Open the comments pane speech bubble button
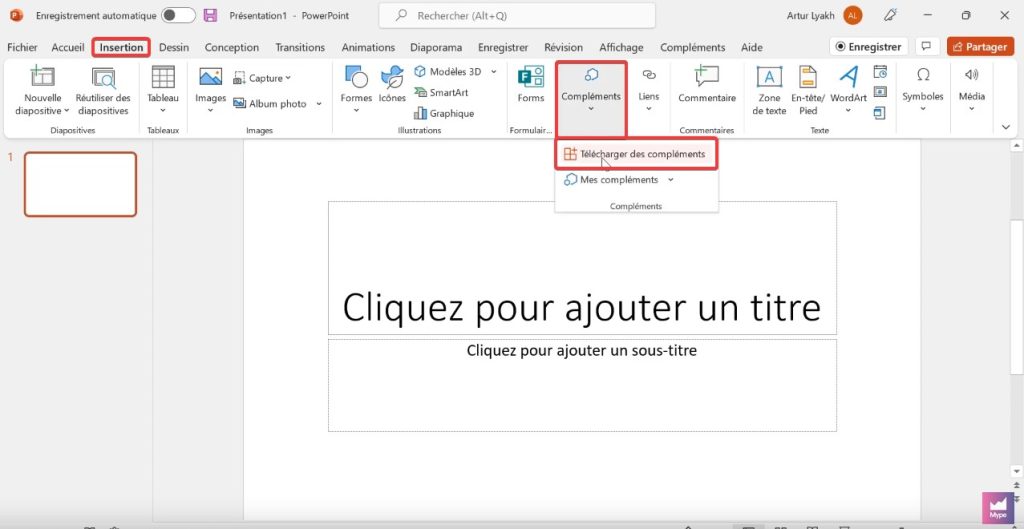This screenshot has width=1024, height=529. pos(925,47)
